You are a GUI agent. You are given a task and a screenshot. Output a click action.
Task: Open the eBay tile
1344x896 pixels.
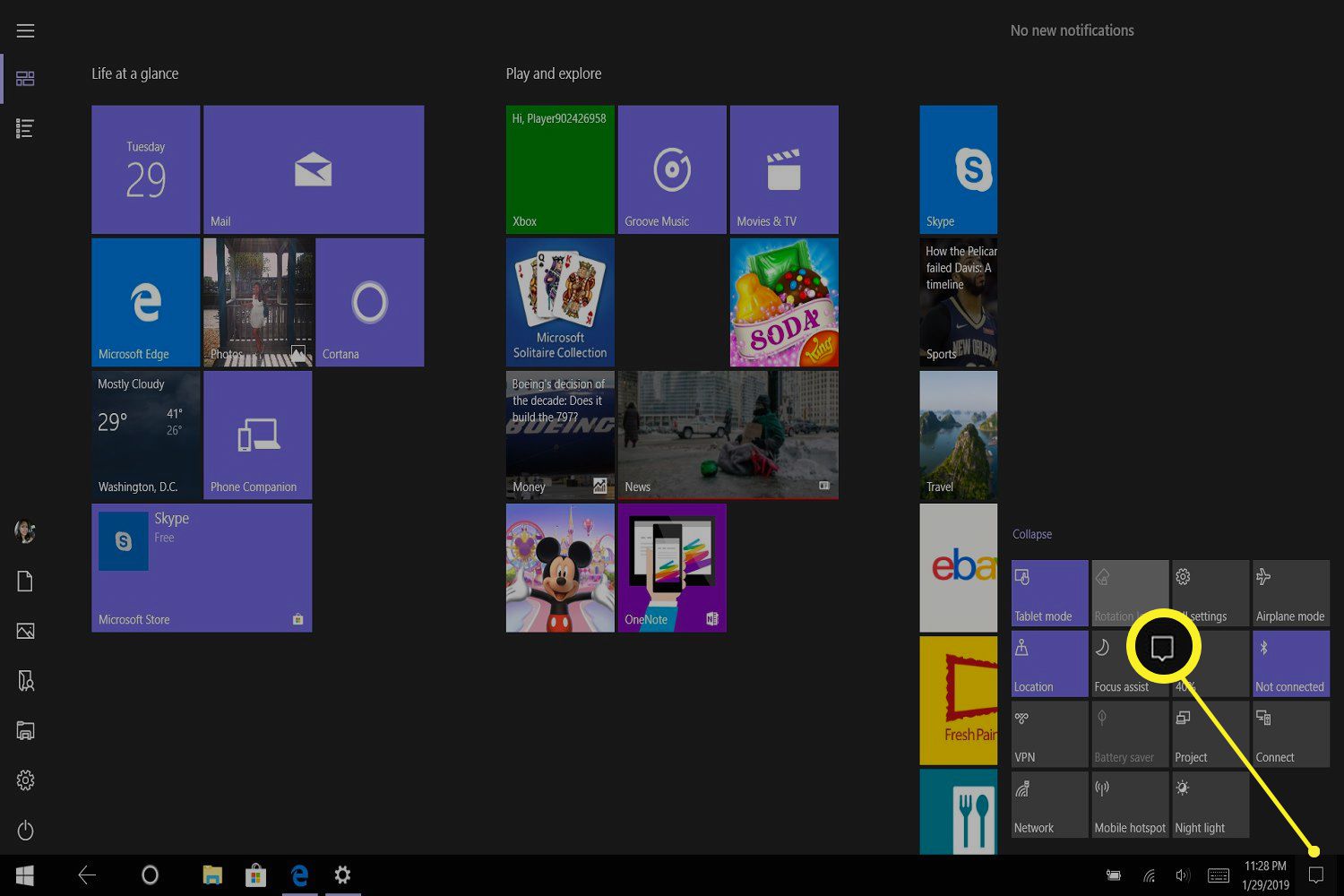click(x=958, y=568)
